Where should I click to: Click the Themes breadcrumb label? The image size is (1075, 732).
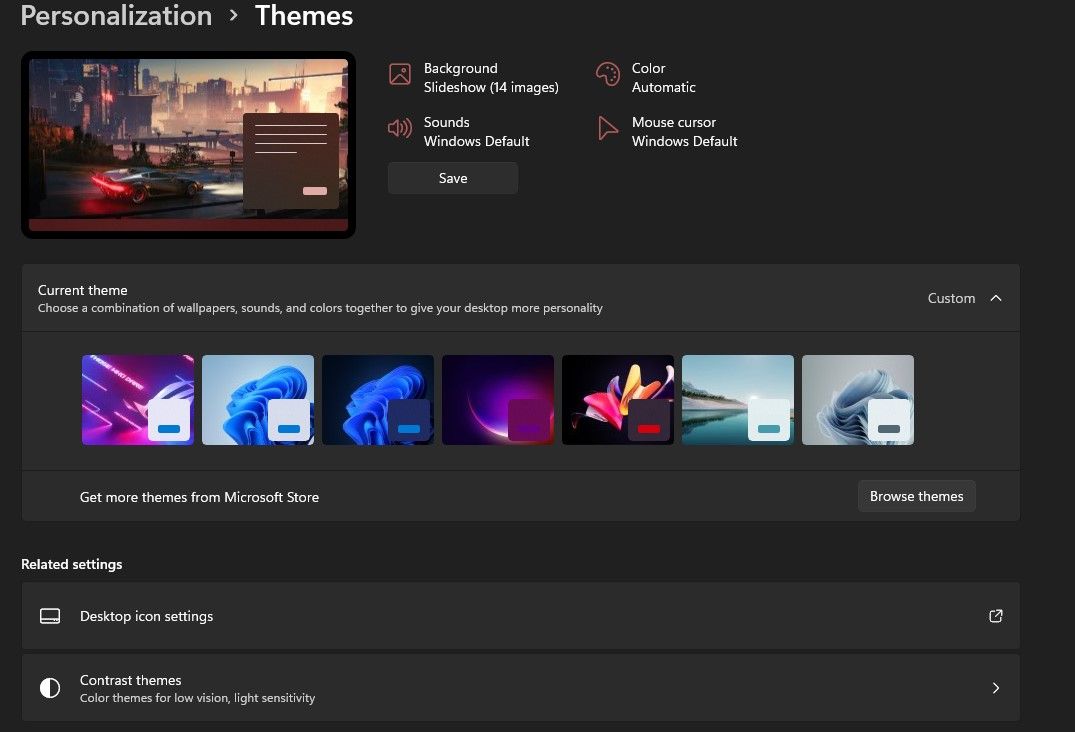coord(303,16)
